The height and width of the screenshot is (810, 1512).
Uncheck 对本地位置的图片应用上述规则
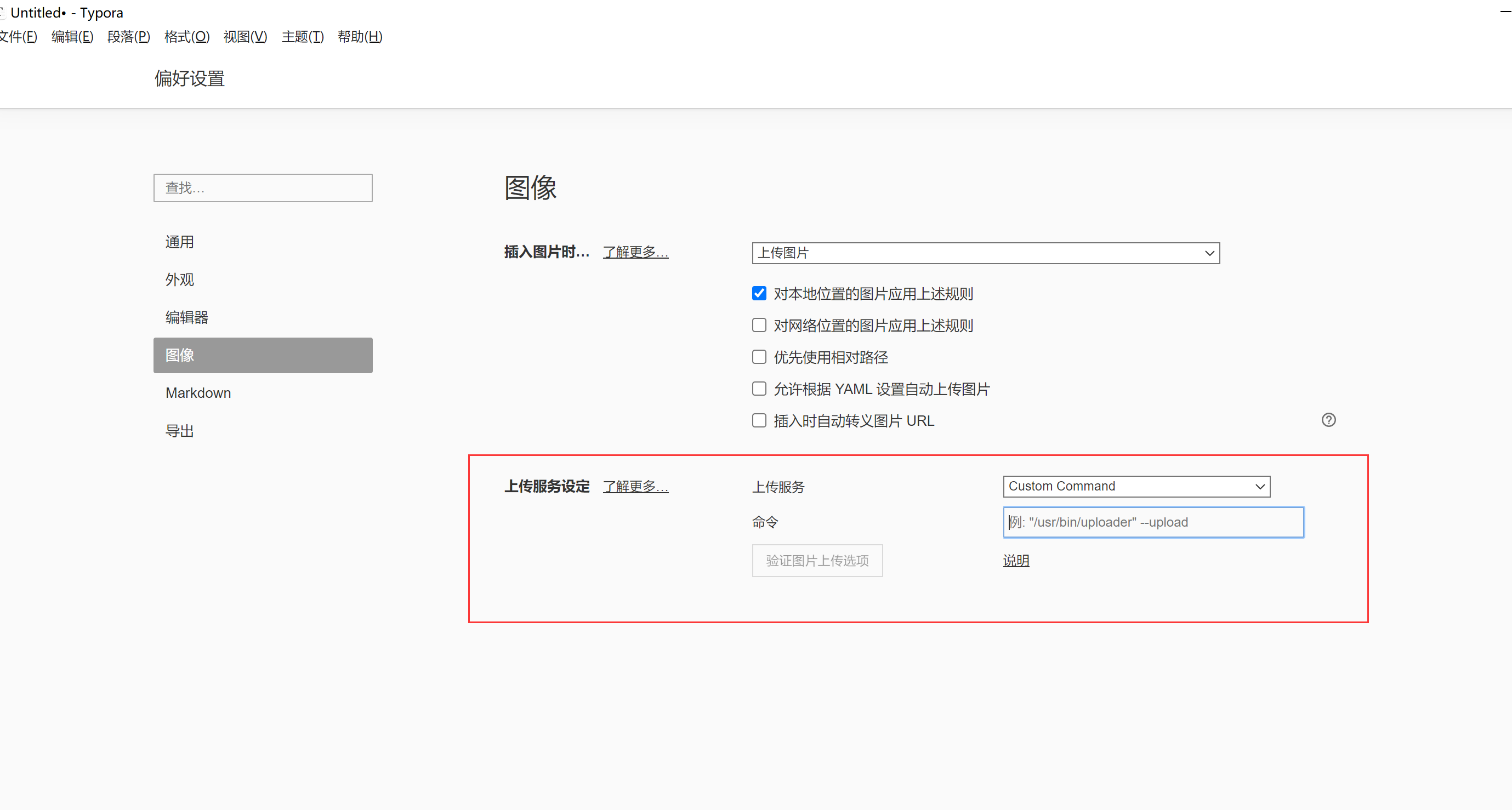759,294
